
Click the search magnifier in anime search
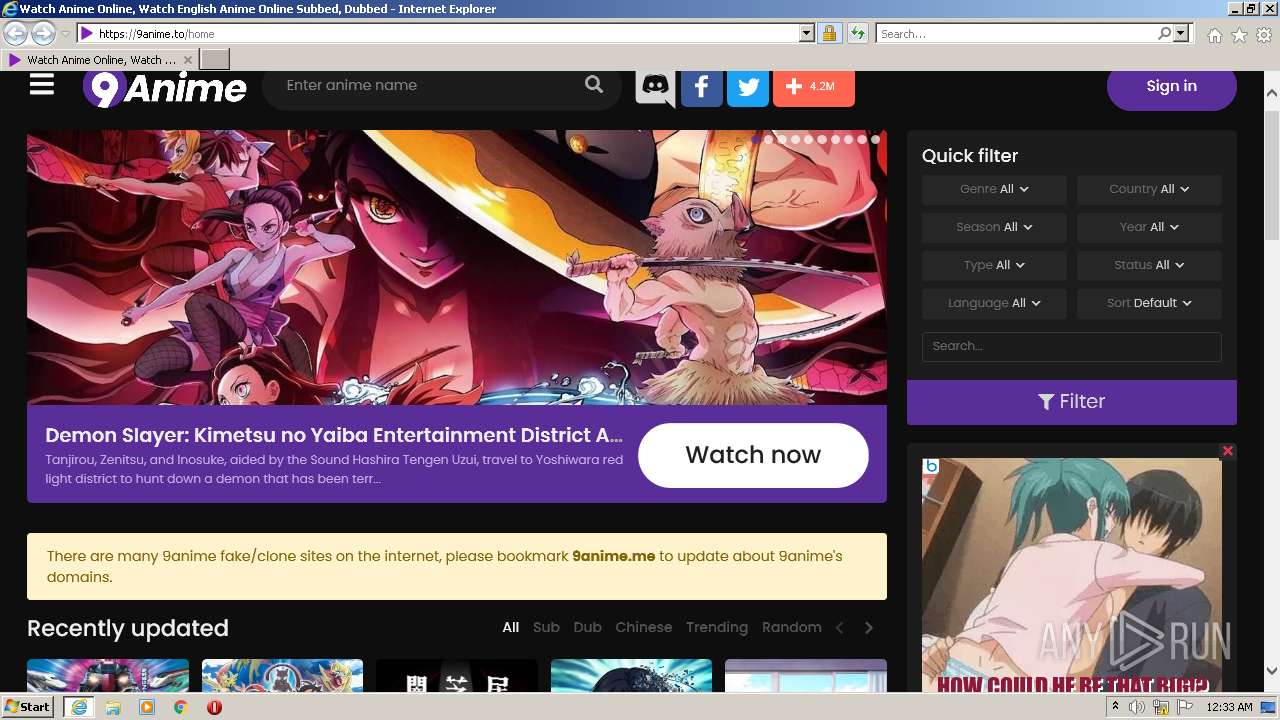pos(594,85)
